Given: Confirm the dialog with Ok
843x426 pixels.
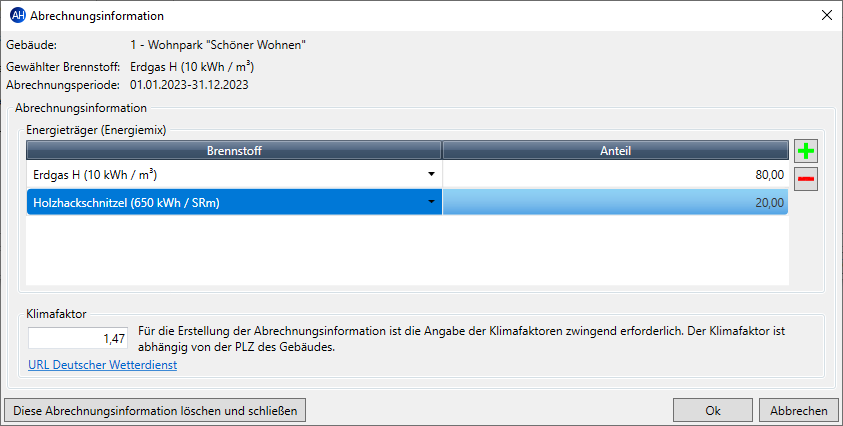Looking at the screenshot, I should point(712,410).
